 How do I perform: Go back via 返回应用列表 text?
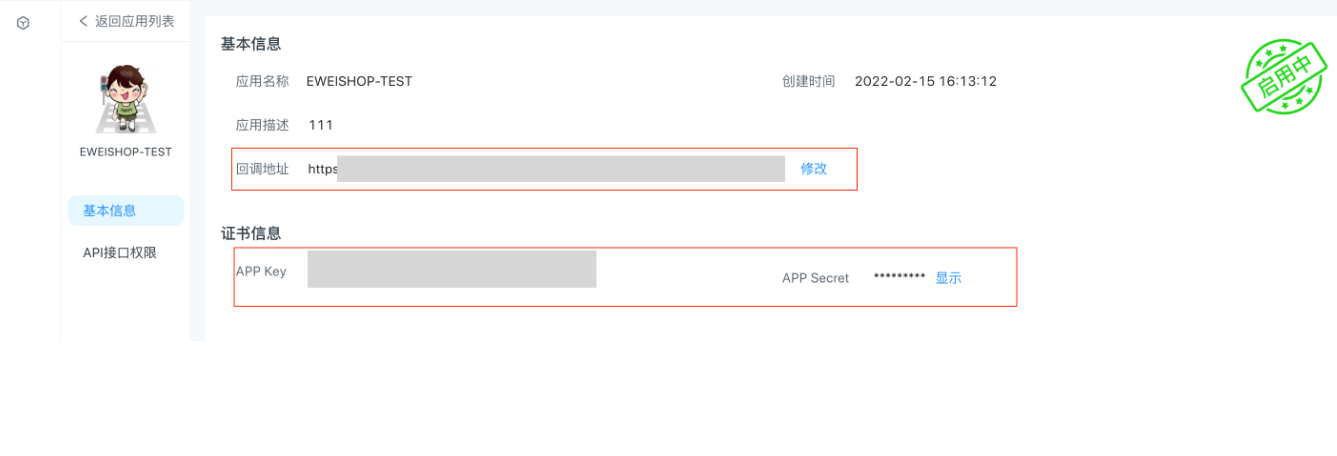(x=135, y=21)
